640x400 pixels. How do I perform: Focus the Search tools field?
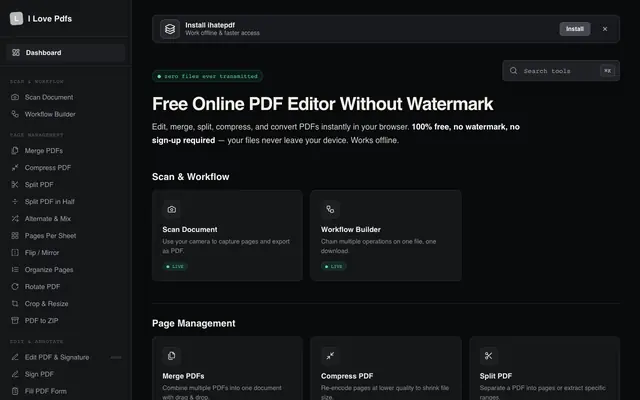click(x=561, y=71)
